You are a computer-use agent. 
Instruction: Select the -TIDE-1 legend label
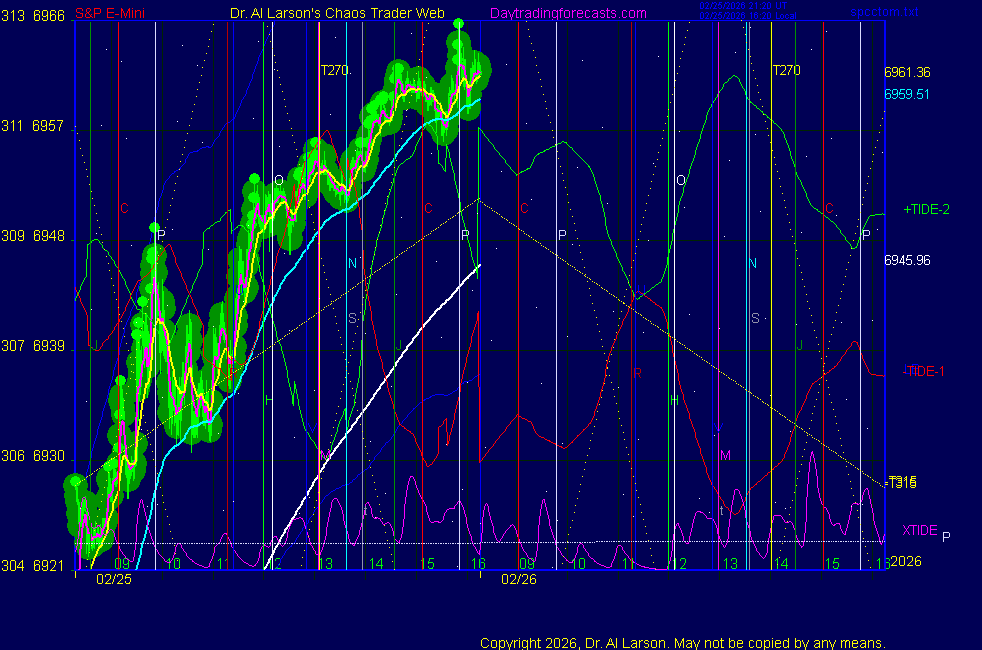(x=923, y=371)
